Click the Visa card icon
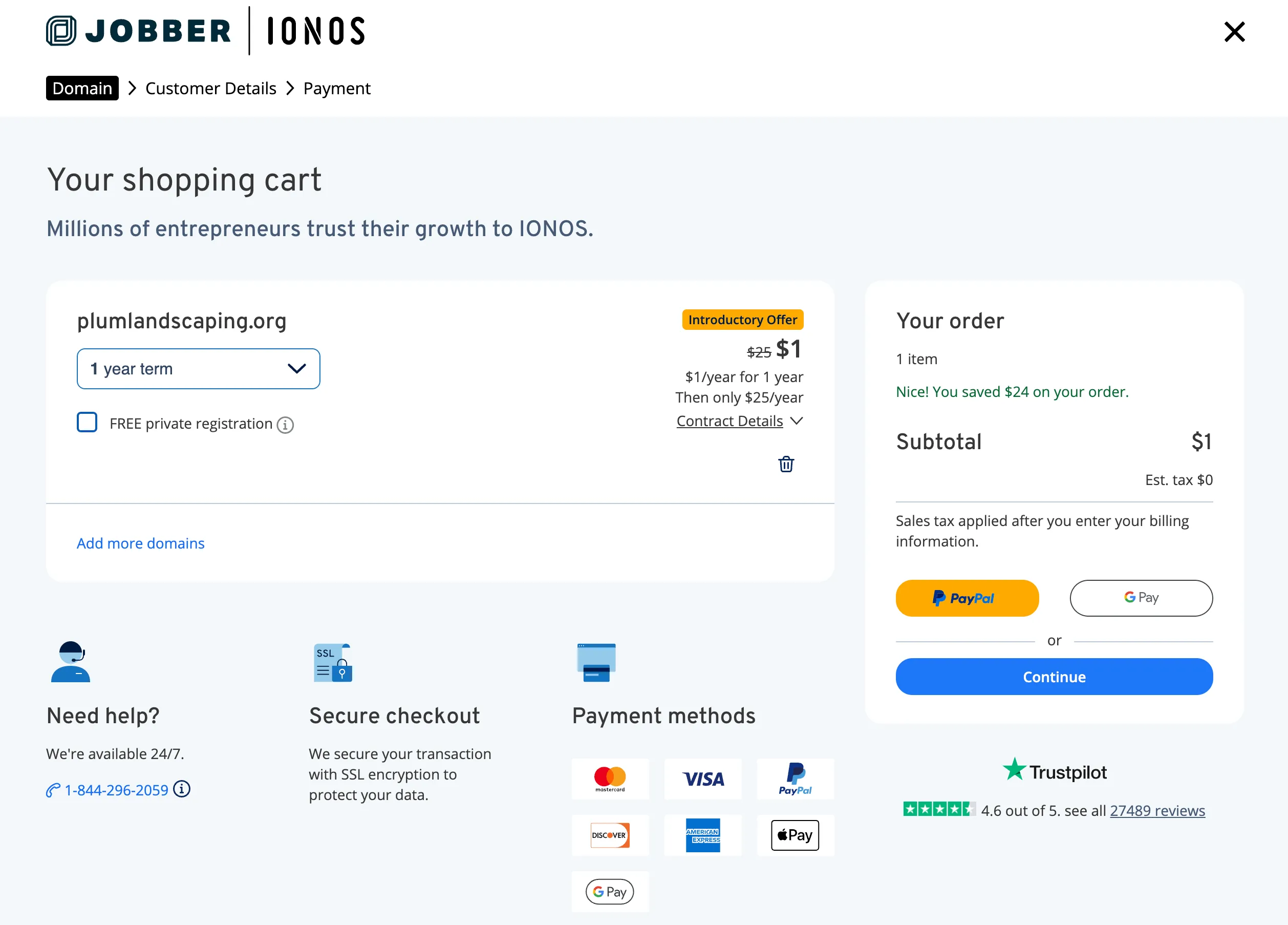Image resolution: width=1288 pixels, height=925 pixels. pos(703,779)
